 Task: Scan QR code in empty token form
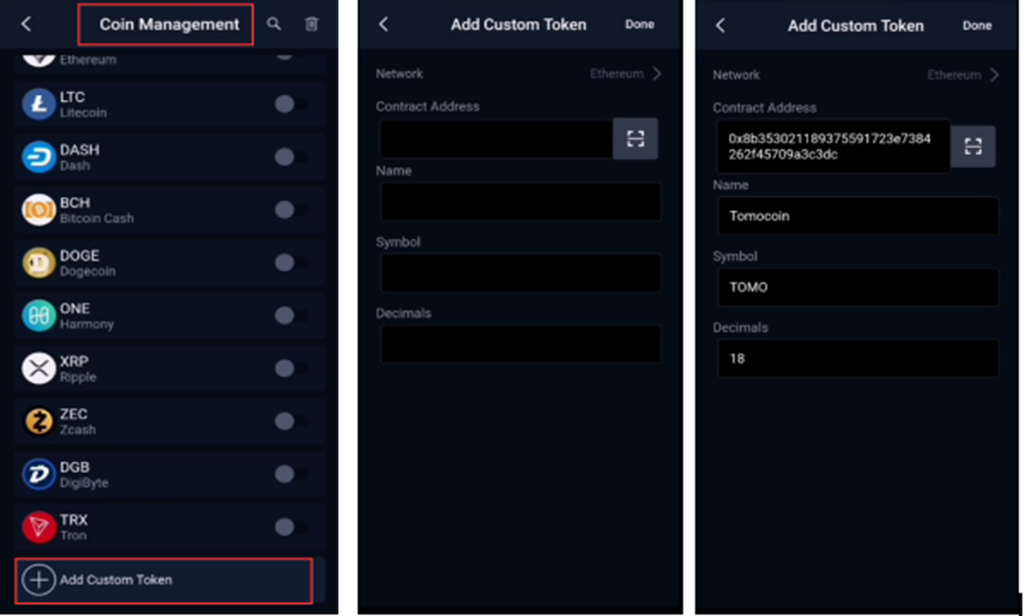635,138
